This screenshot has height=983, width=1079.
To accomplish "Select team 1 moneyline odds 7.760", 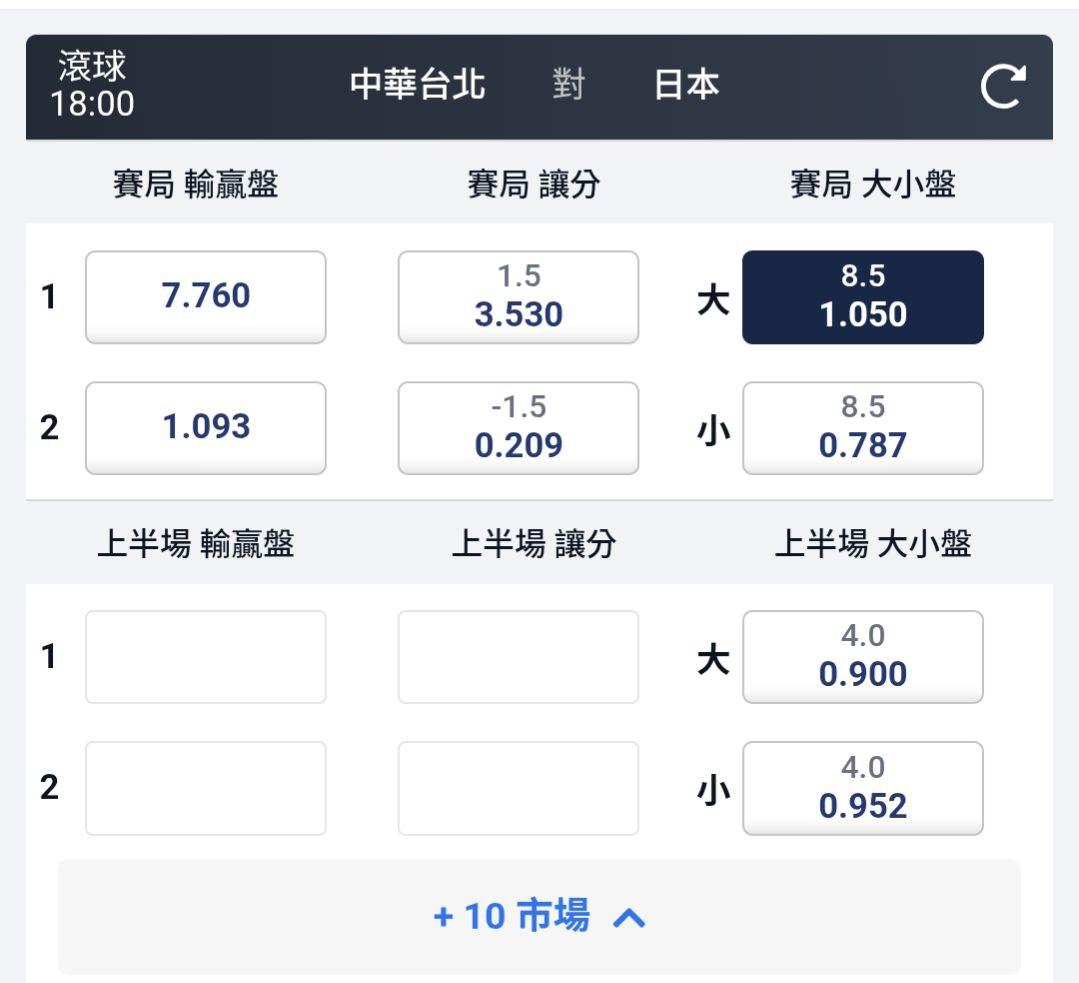I will coord(206,297).
